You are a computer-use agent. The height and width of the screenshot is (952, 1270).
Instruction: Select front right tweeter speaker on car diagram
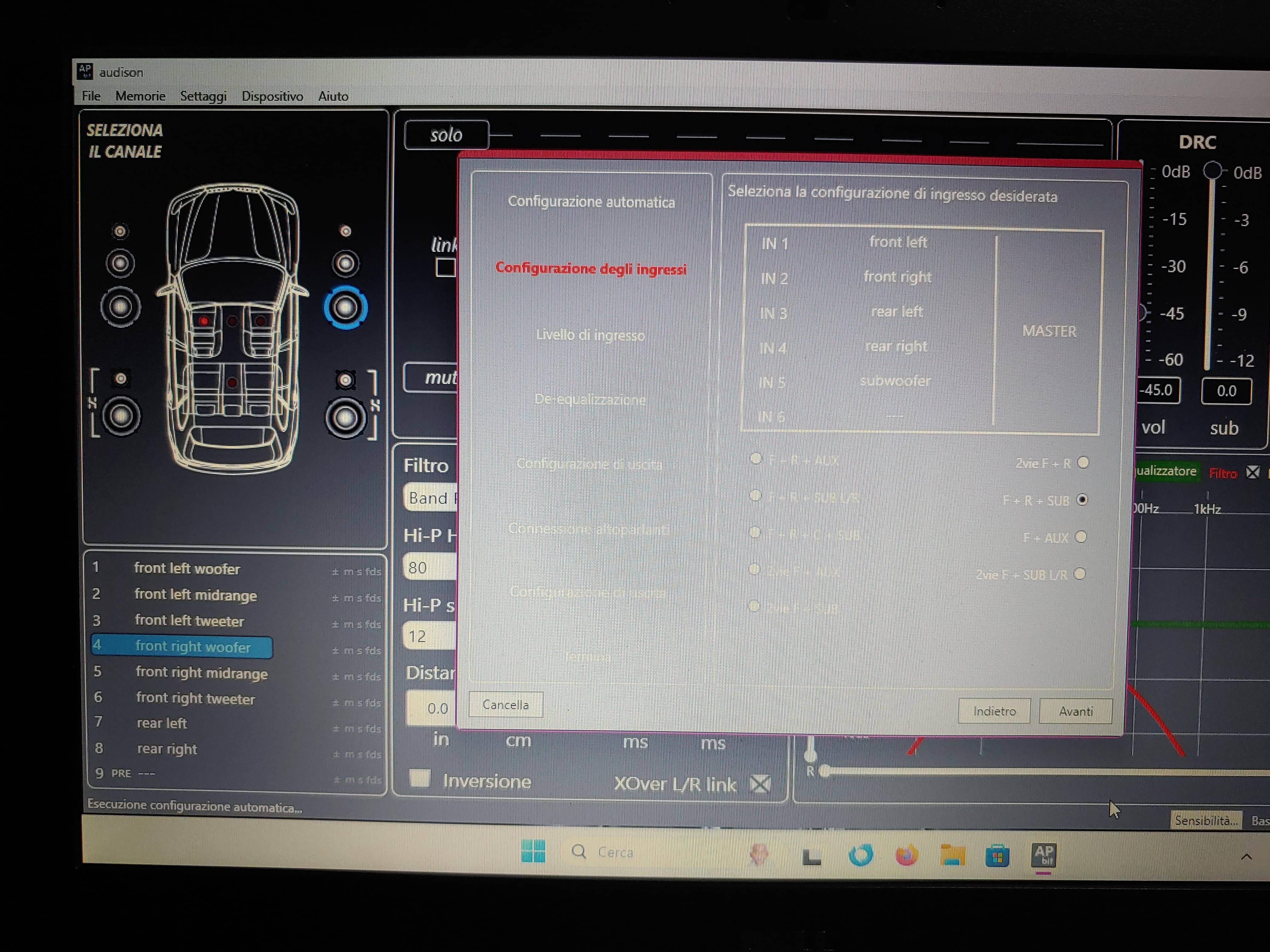click(346, 231)
